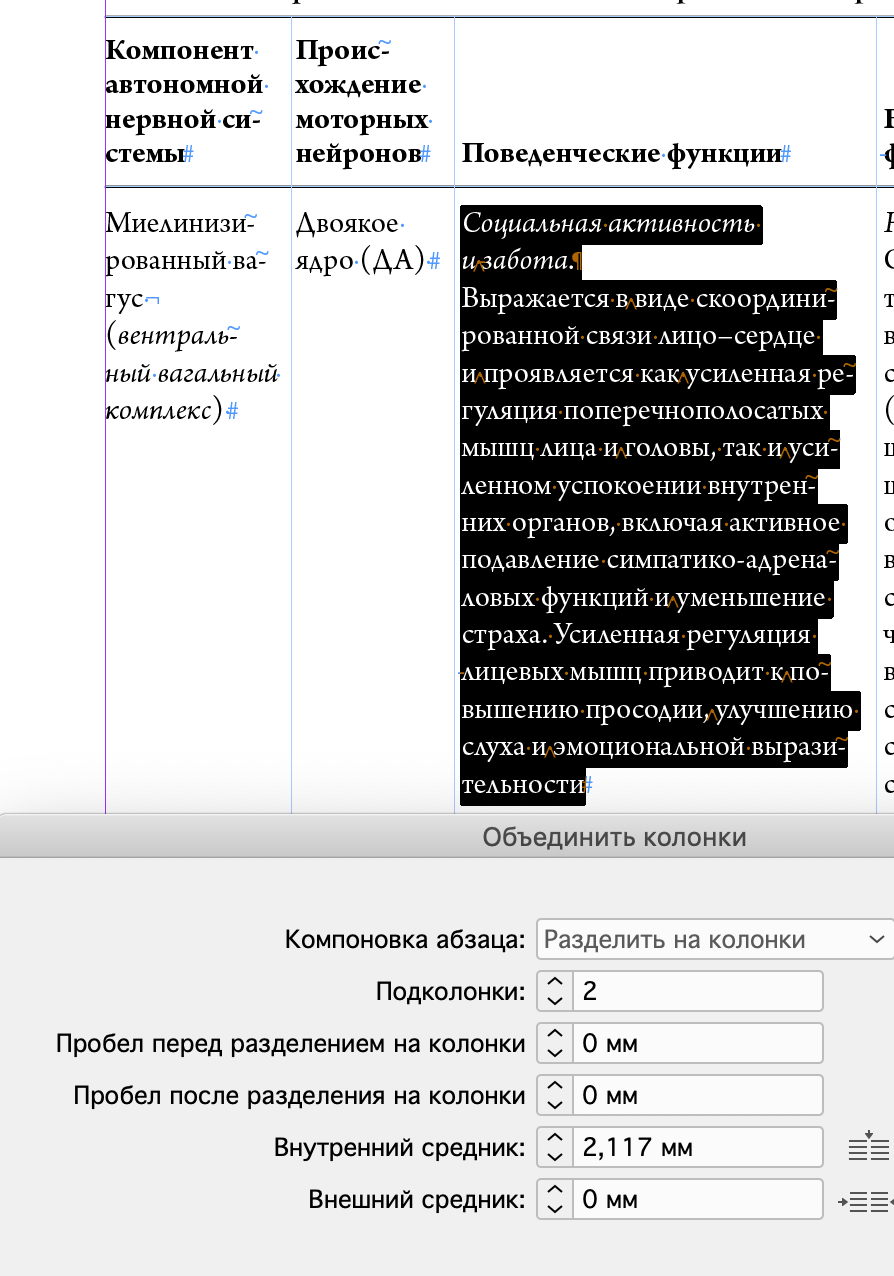
Task: Focus the Пробел после разделения на колонки field
Action: [696, 1096]
